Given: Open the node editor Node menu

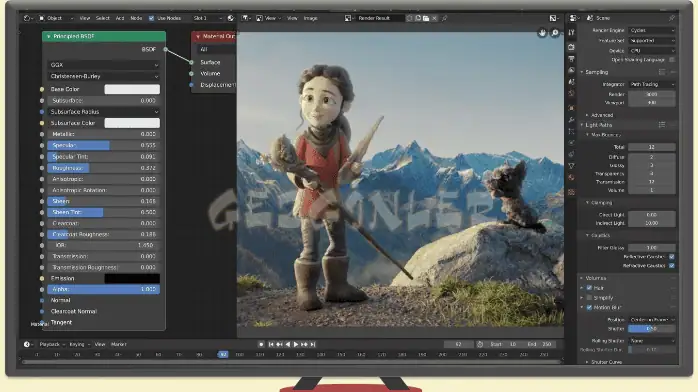Looking at the screenshot, I should tap(136, 18).
